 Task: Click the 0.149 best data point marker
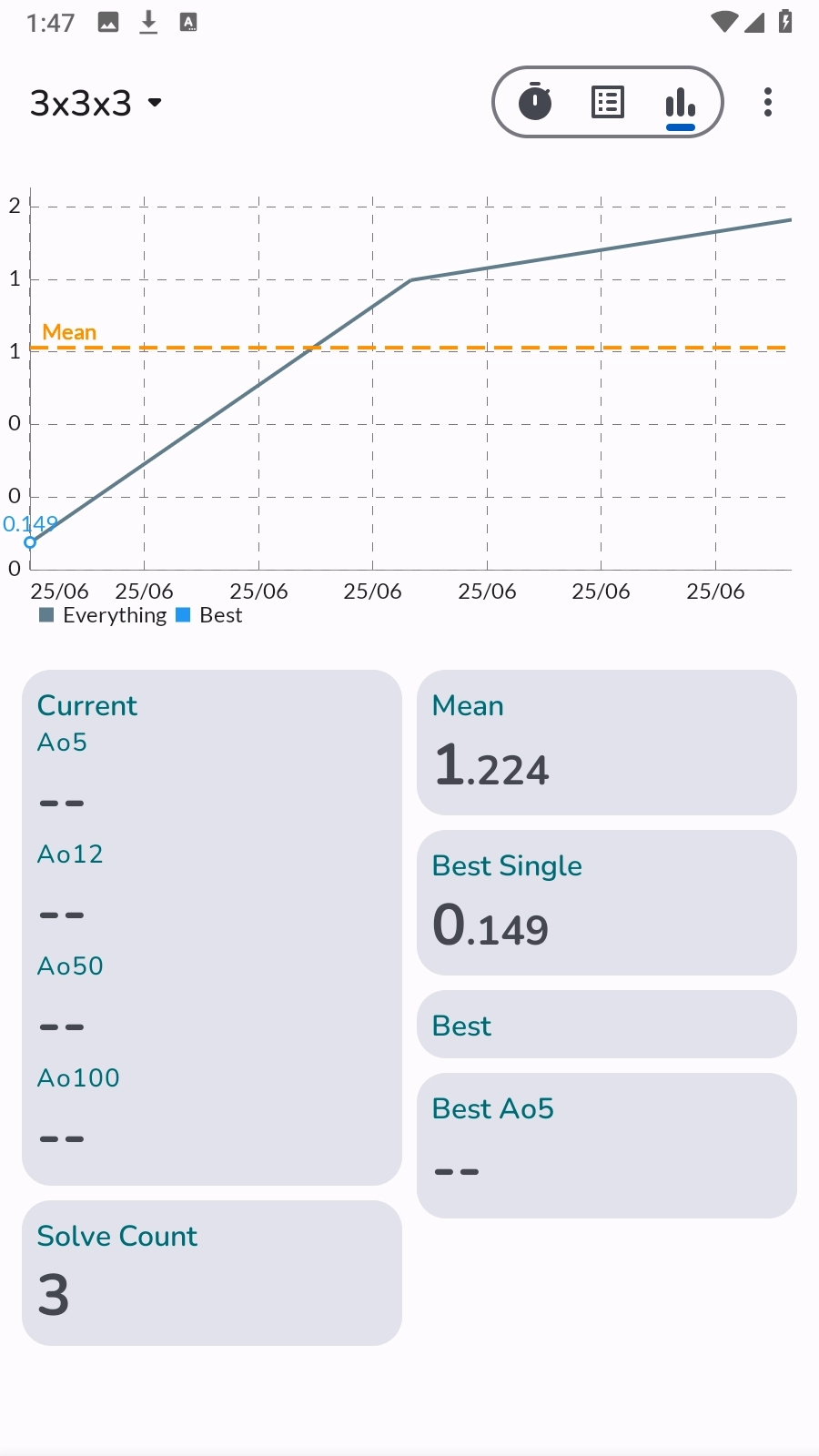[x=30, y=542]
